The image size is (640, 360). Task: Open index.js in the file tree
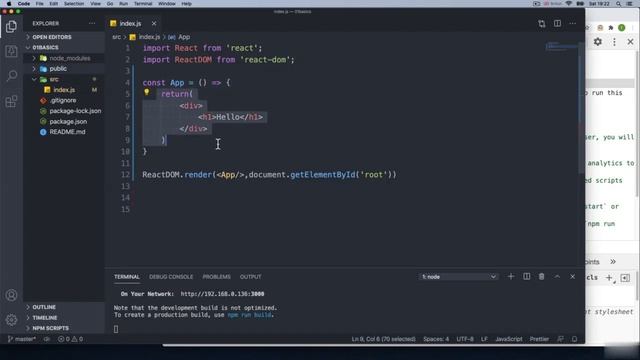pyautogui.click(x=64, y=90)
